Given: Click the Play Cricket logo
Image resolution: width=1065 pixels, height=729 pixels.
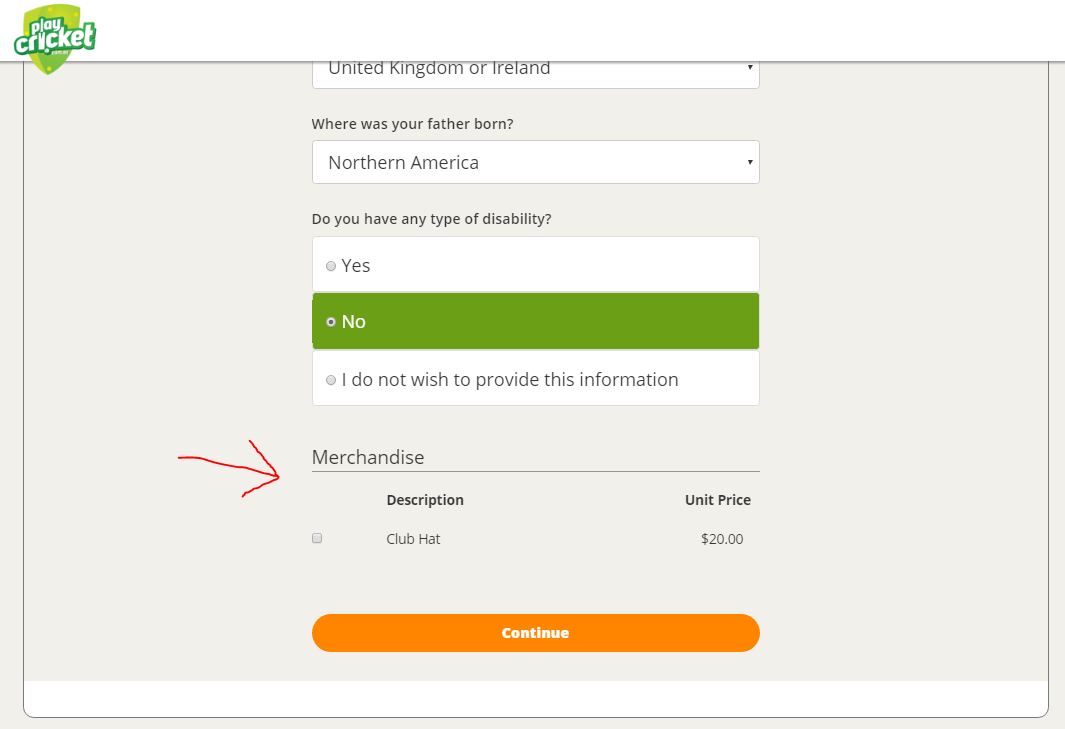Looking at the screenshot, I should [54, 38].
